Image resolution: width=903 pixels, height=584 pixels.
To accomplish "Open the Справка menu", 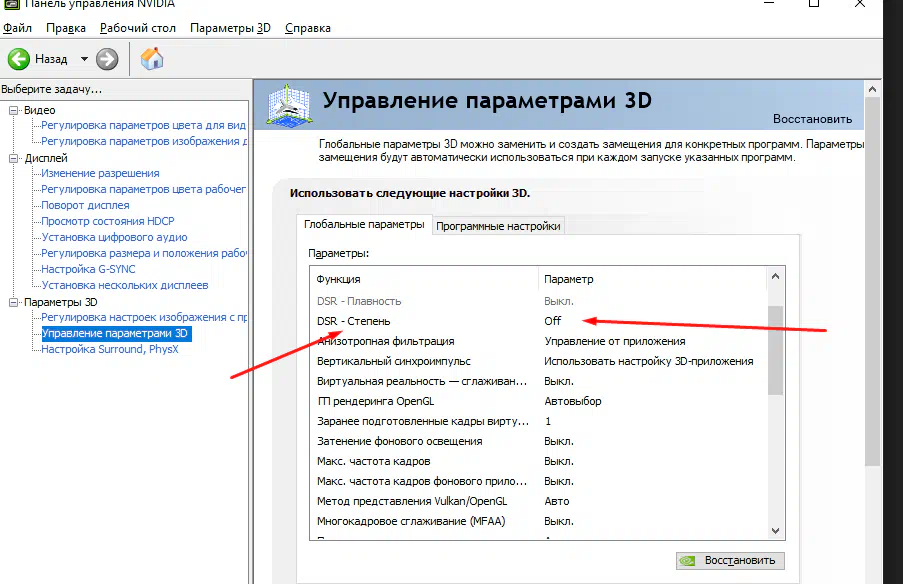I will click(x=308, y=28).
